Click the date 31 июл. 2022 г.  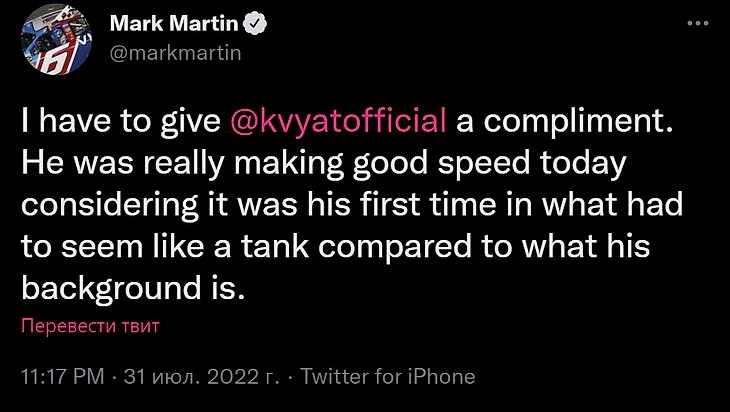point(202,377)
